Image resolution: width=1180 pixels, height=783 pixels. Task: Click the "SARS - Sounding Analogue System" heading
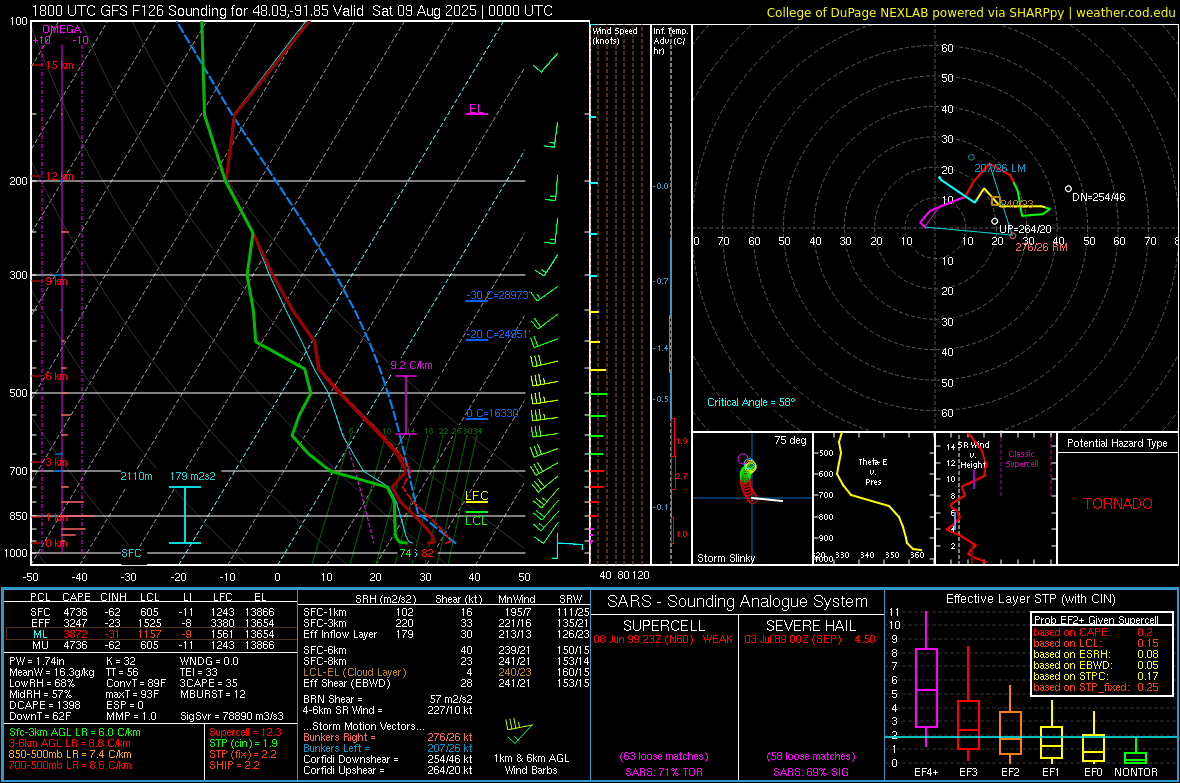737,602
